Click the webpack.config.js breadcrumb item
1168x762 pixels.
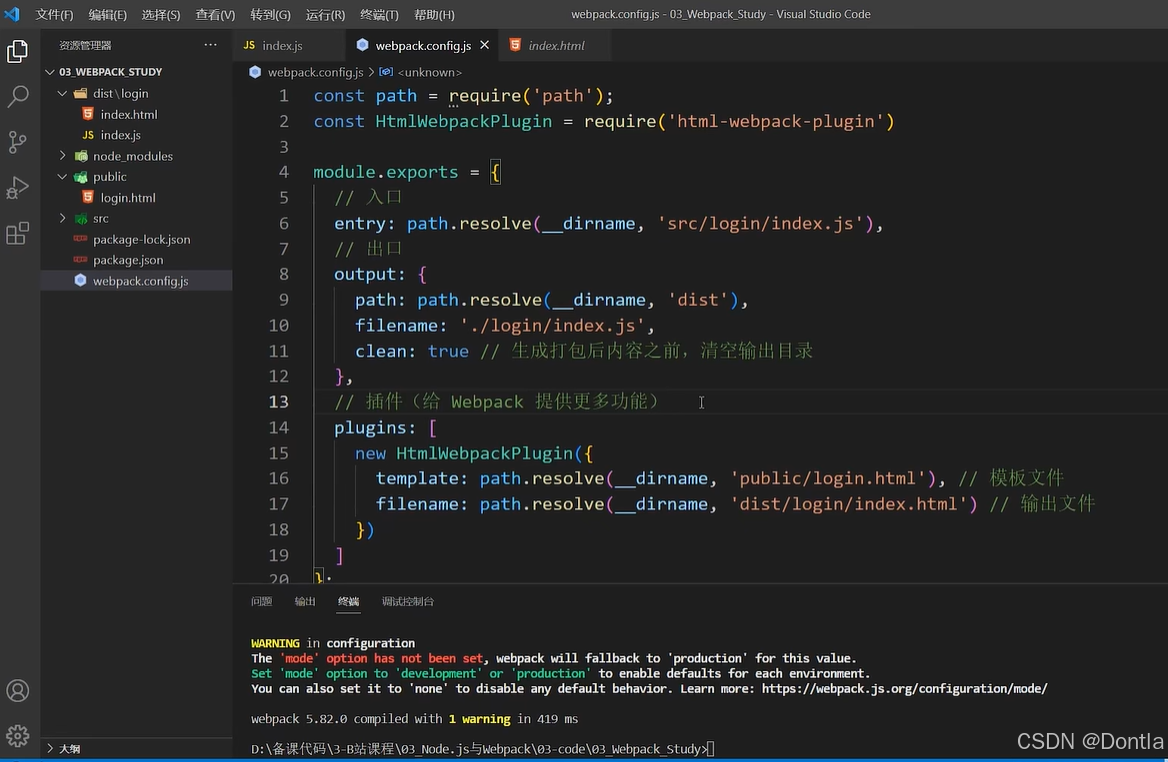315,72
